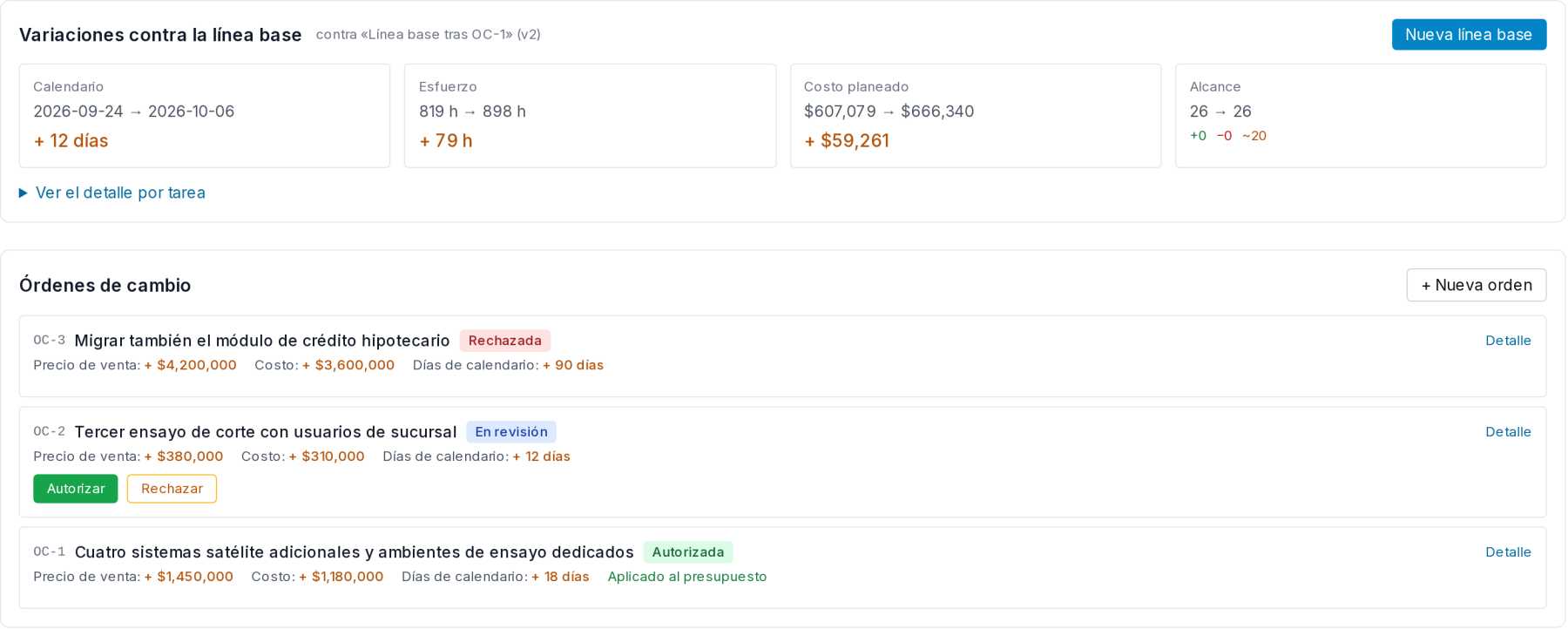Open Detalle for order OC-2
1568x629 pixels.
pos(1508,432)
